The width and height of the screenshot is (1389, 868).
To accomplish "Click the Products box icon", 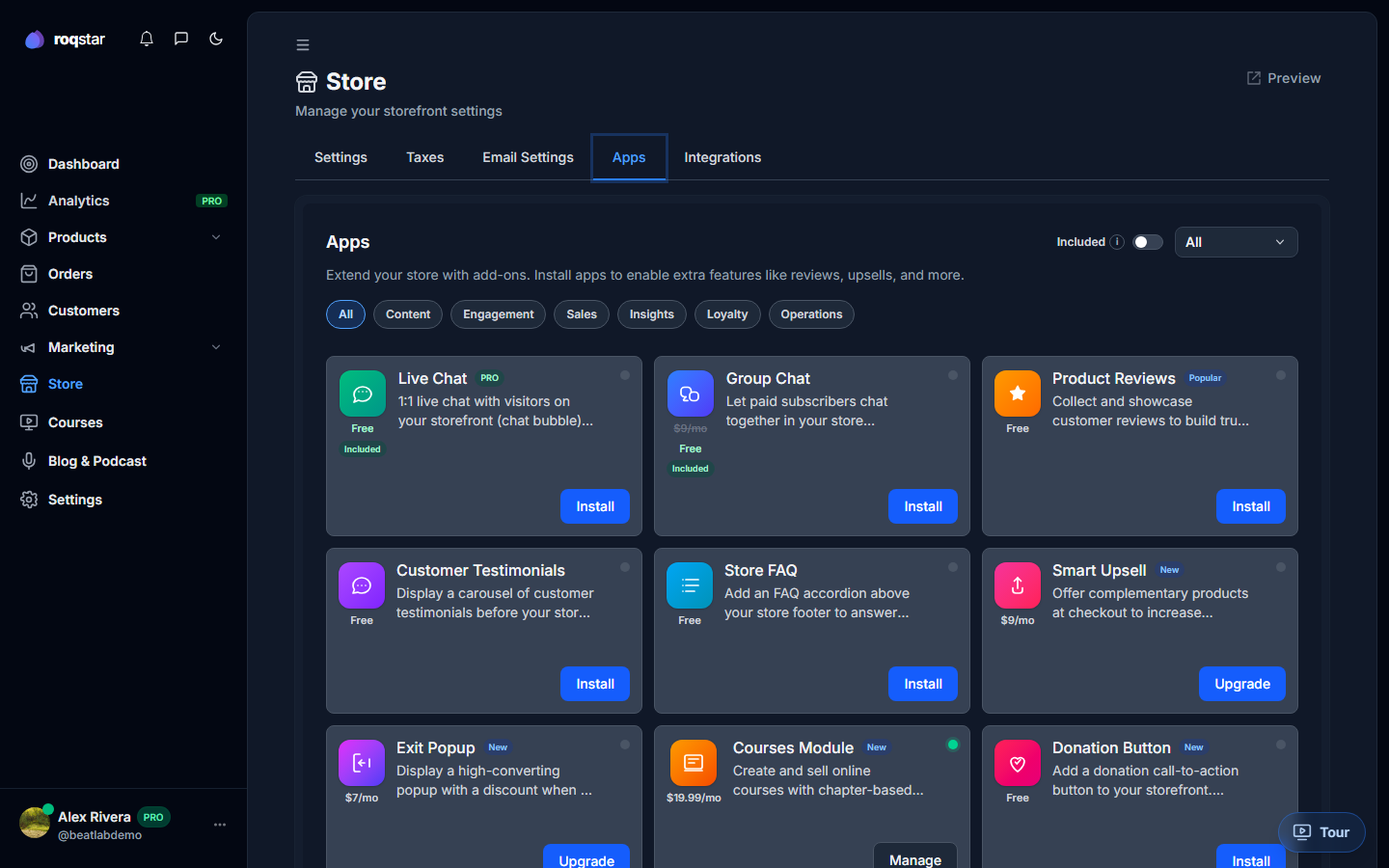I will (x=29, y=237).
